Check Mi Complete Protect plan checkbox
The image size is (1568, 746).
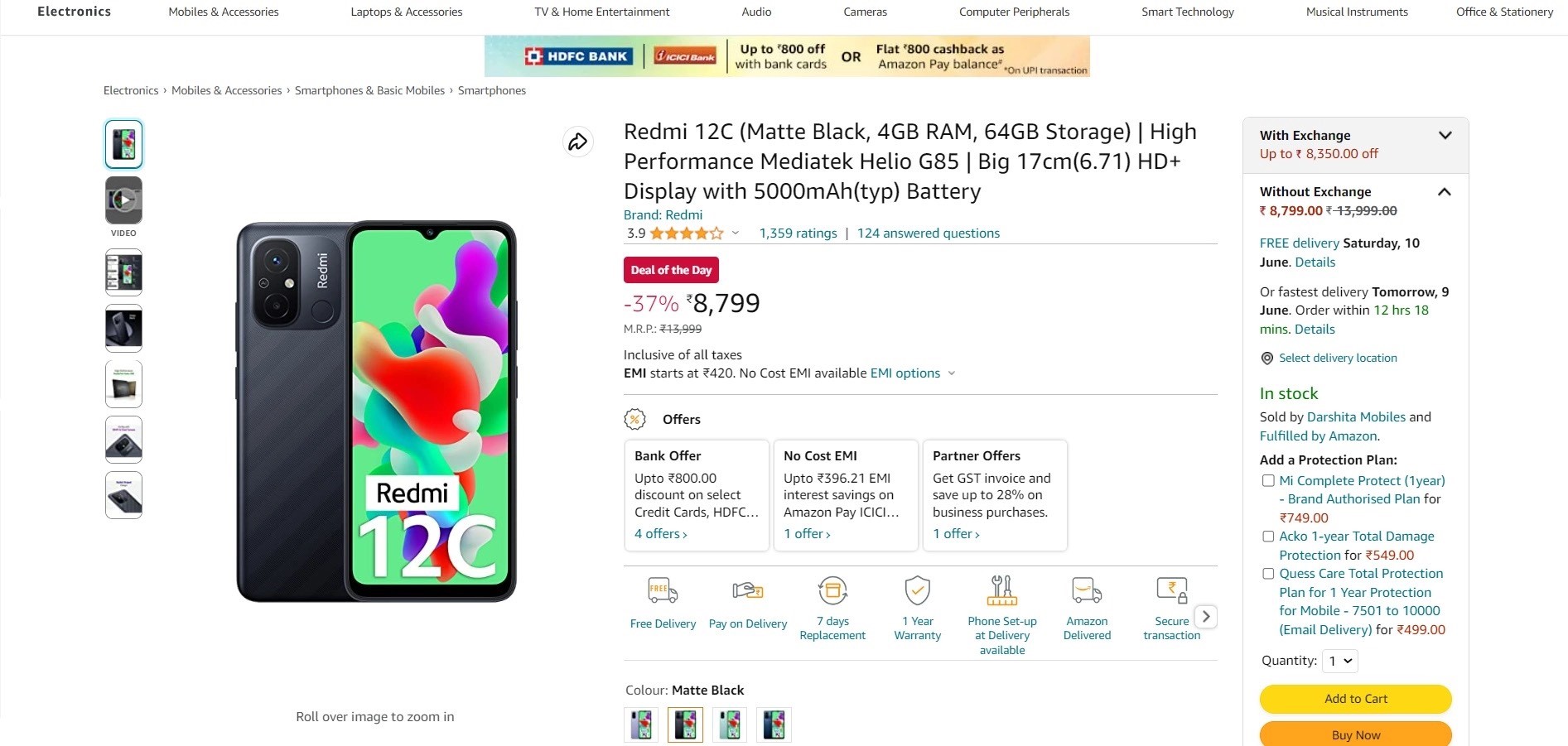click(x=1268, y=481)
